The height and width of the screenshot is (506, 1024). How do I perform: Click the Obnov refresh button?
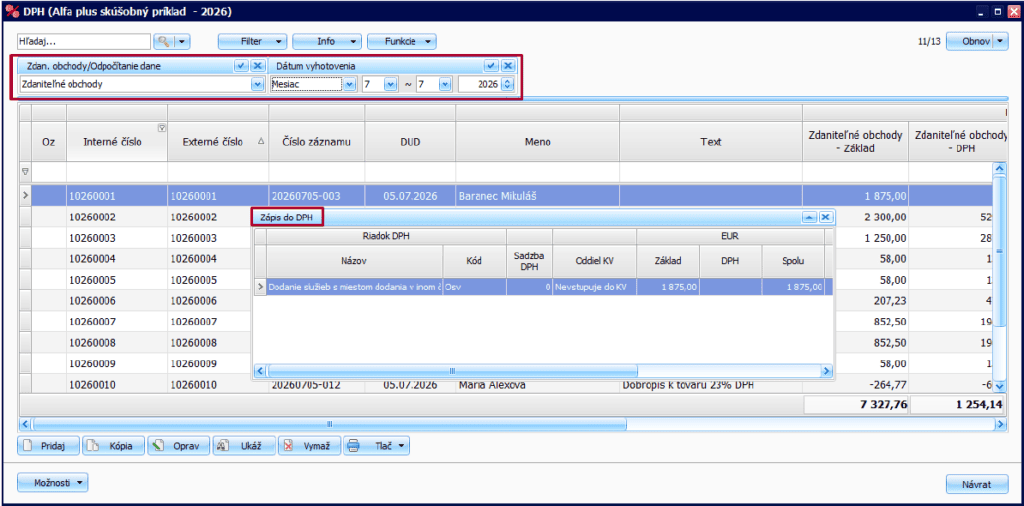(970, 41)
